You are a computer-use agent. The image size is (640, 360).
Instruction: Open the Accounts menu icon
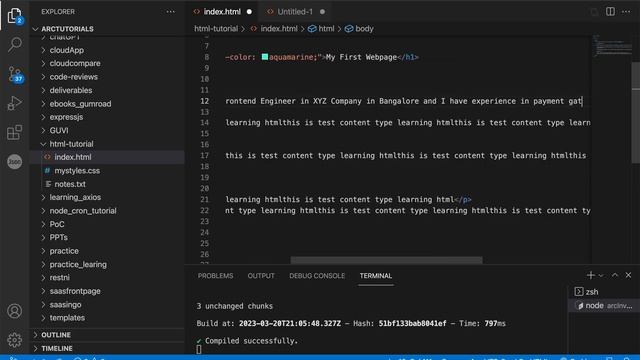tap(15, 311)
